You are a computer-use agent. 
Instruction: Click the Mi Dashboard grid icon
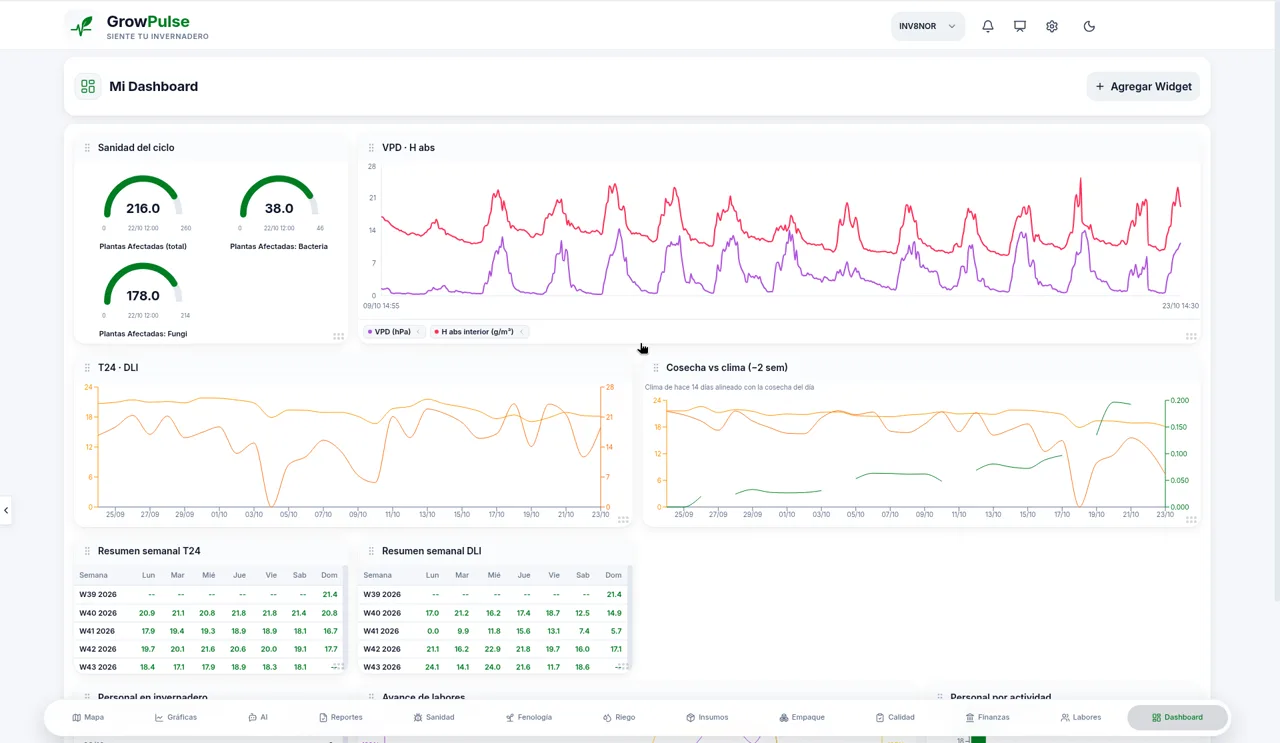[88, 87]
